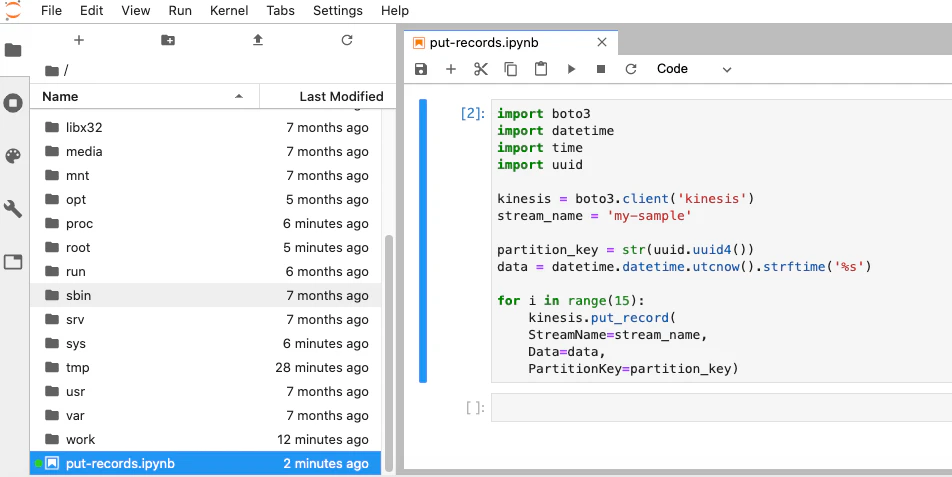
Task: Click the JupyterLab logo
Action: point(13,10)
